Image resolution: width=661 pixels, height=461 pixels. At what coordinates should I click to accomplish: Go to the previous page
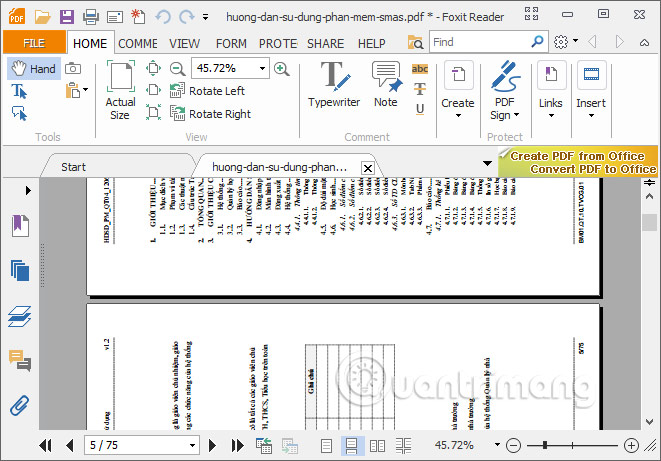(x=70, y=445)
